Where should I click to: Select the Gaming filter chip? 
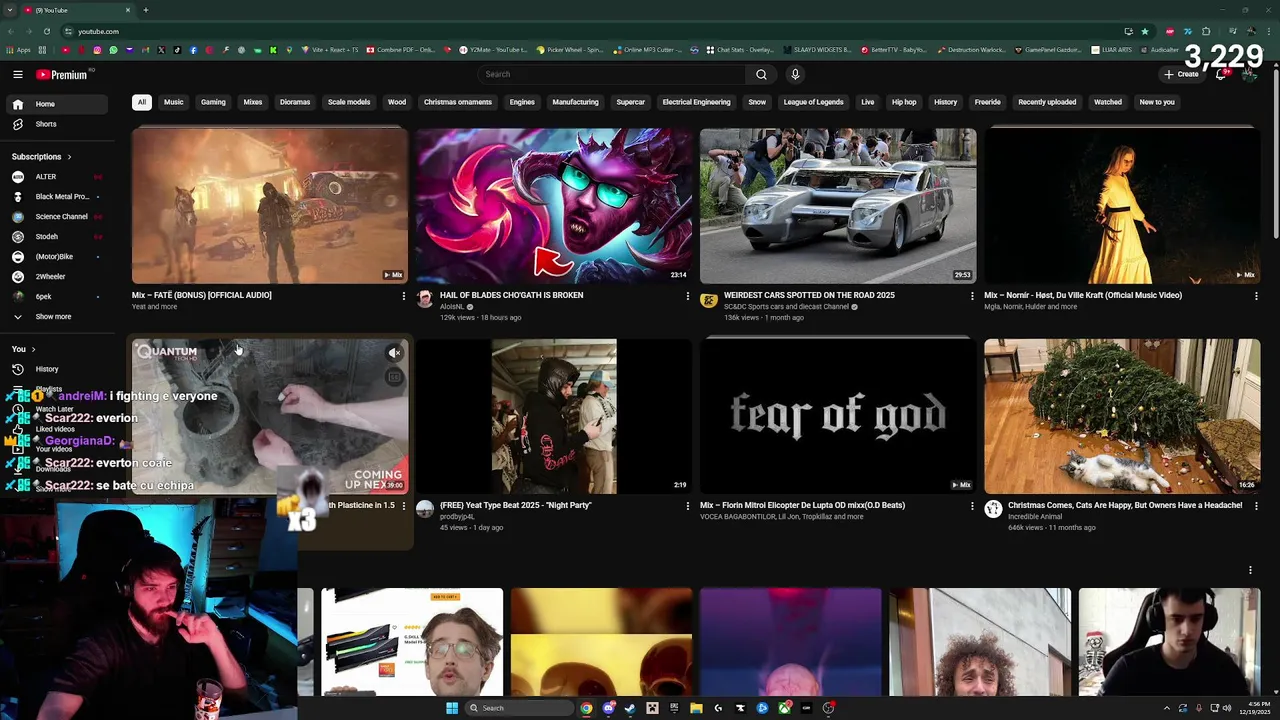coord(213,102)
